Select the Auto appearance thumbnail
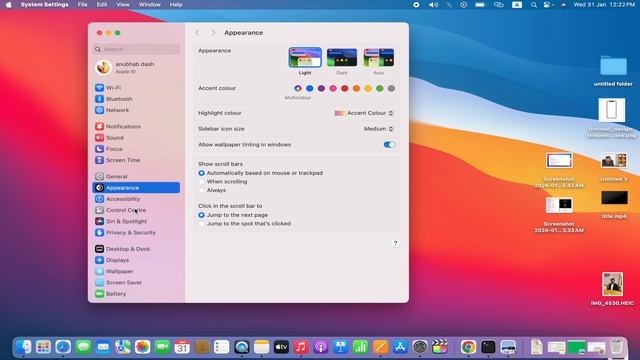640x360 pixels. (x=379, y=58)
